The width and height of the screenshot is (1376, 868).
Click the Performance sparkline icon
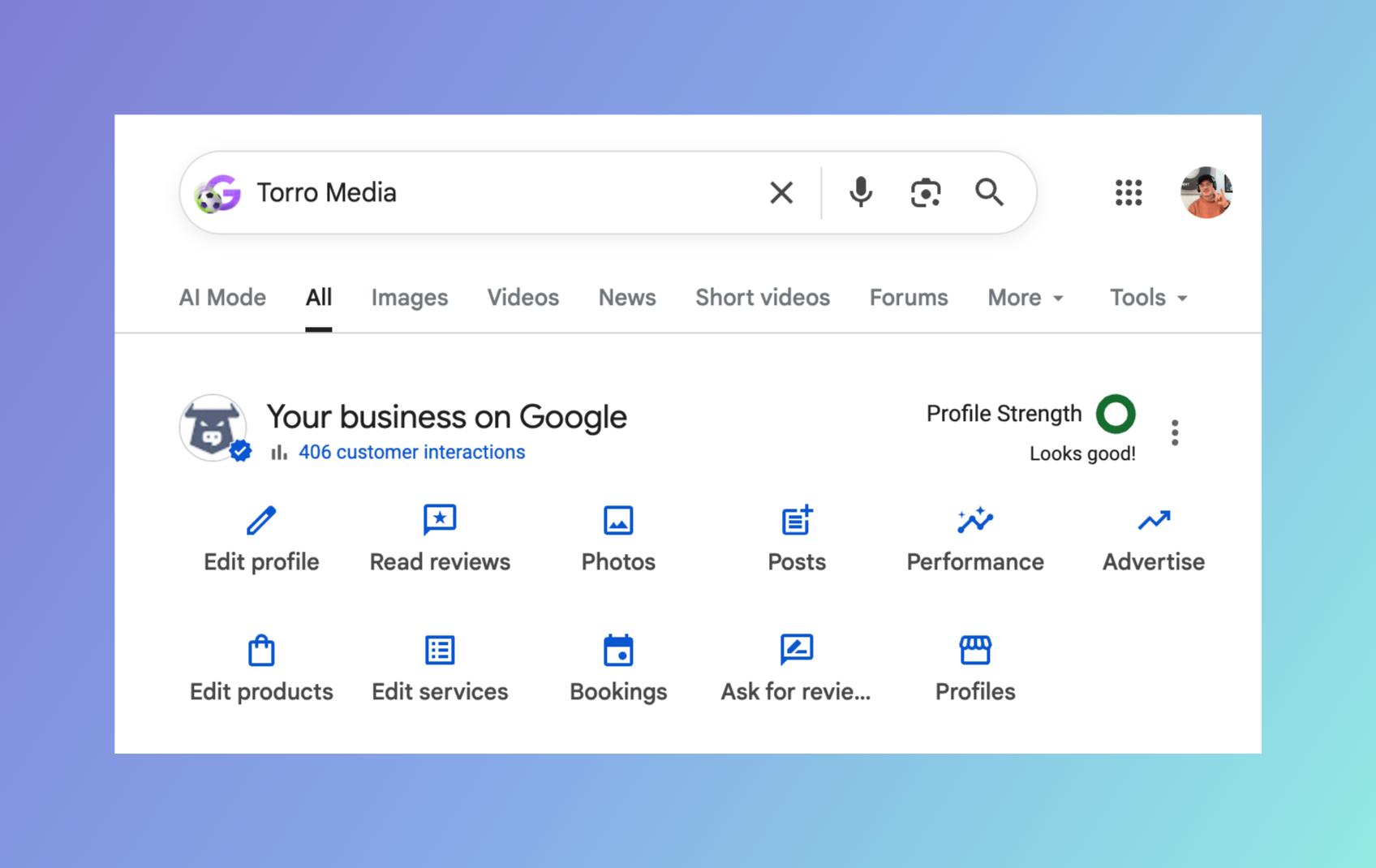click(975, 520)
